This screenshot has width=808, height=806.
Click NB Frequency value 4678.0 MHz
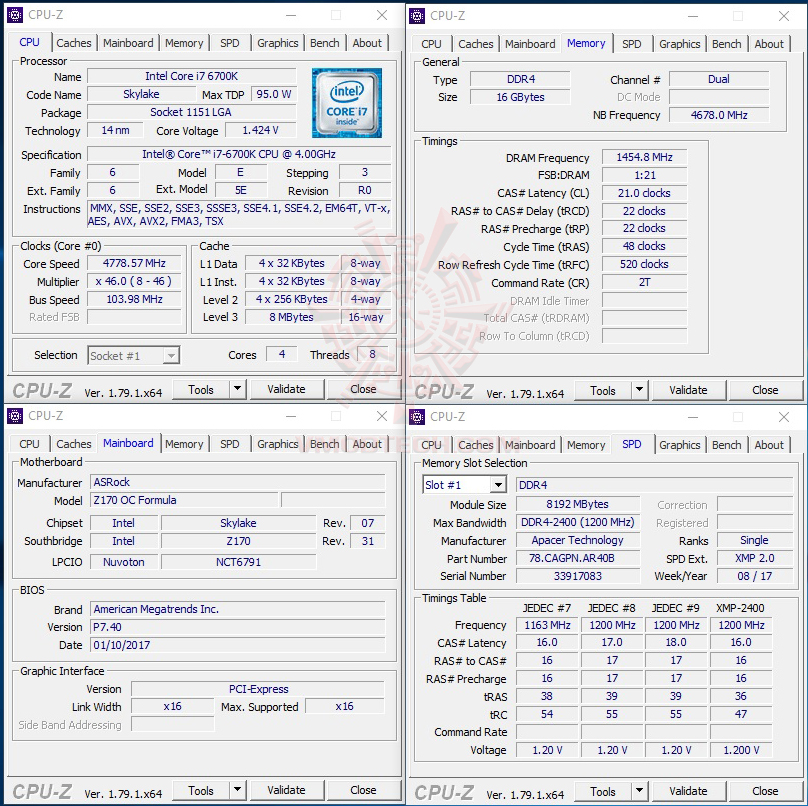(719, 115)
